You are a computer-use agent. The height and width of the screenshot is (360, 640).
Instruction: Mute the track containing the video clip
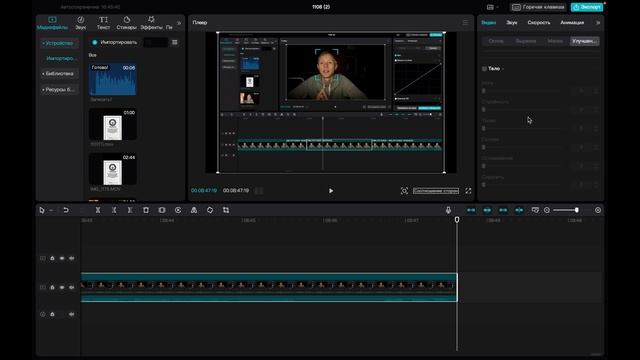(x=71, y=287)
